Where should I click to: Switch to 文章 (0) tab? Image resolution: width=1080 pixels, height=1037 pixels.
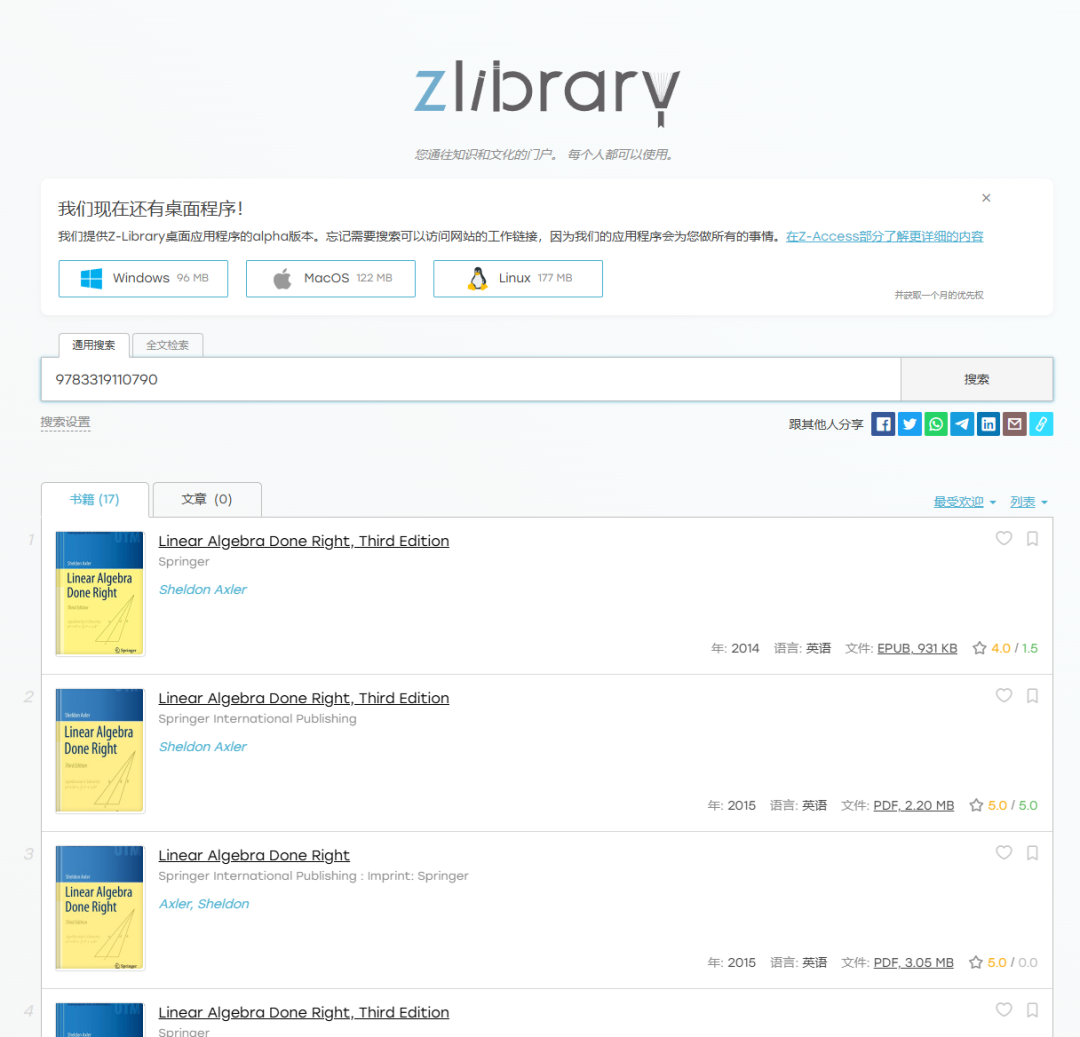207,499
